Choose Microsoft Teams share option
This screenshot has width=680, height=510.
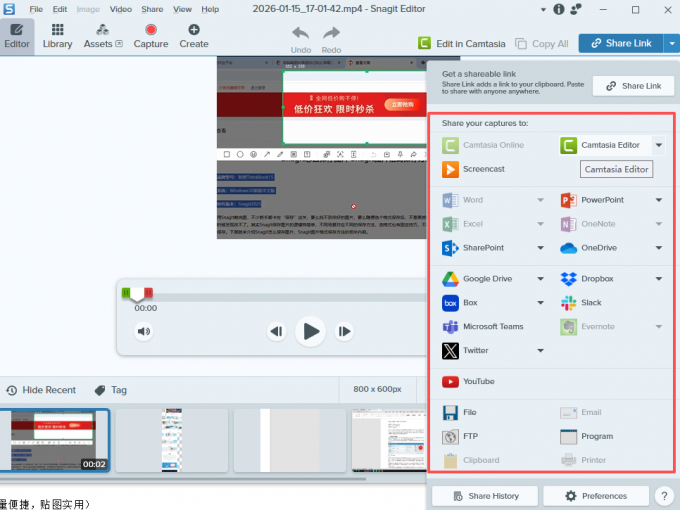pyautogui.click(x=492, y=326)
